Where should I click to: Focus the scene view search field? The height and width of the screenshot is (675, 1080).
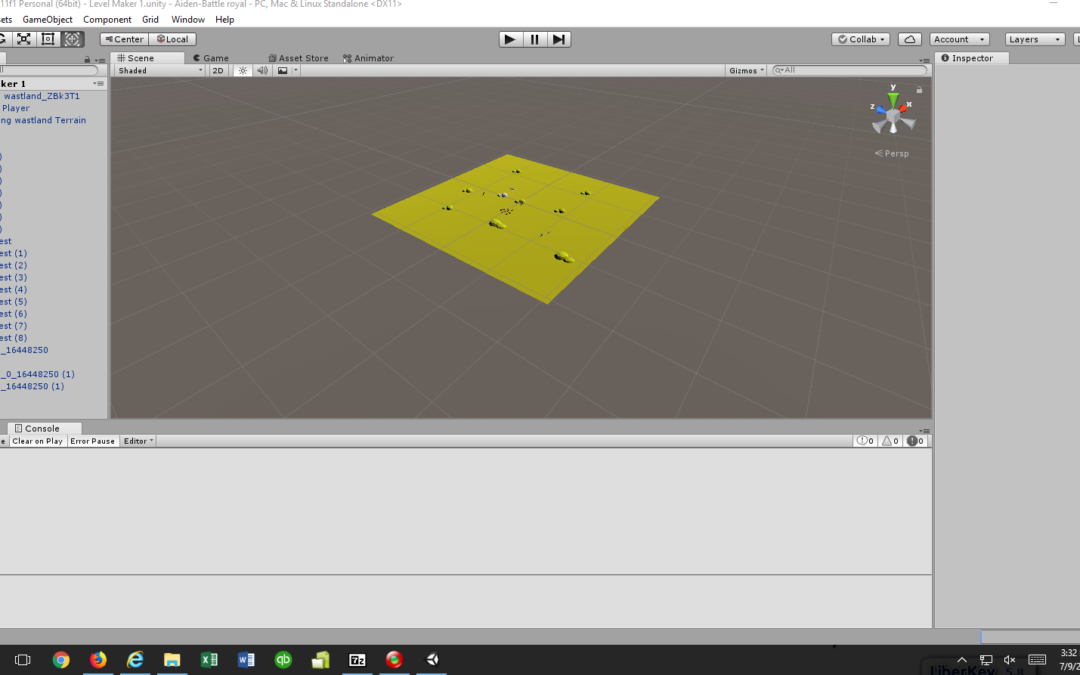849,70
